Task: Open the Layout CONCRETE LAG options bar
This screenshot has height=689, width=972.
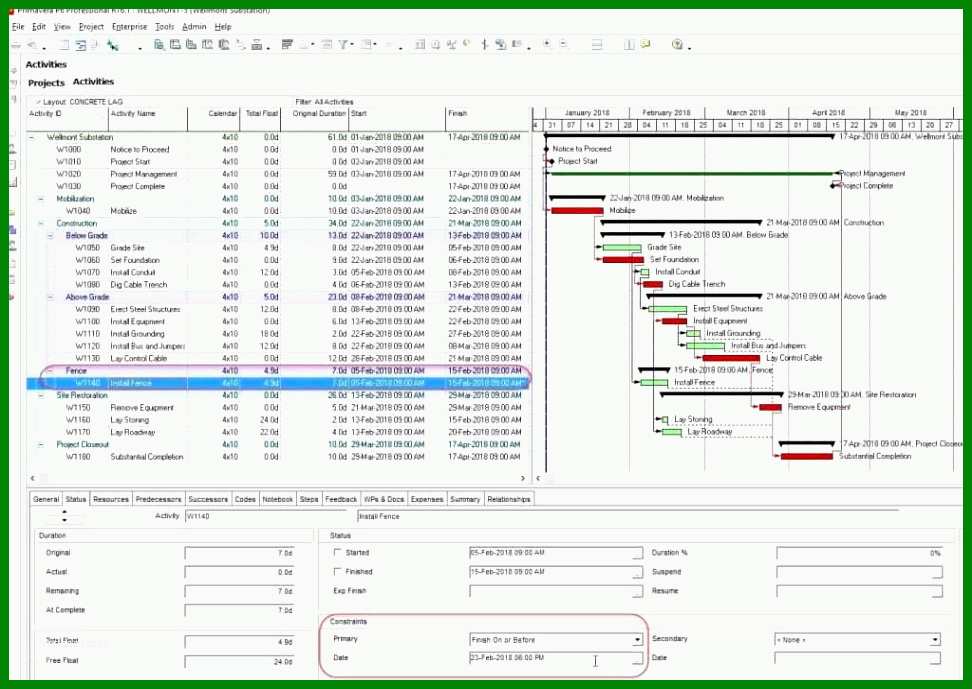Action: click(x=79, y=102)
